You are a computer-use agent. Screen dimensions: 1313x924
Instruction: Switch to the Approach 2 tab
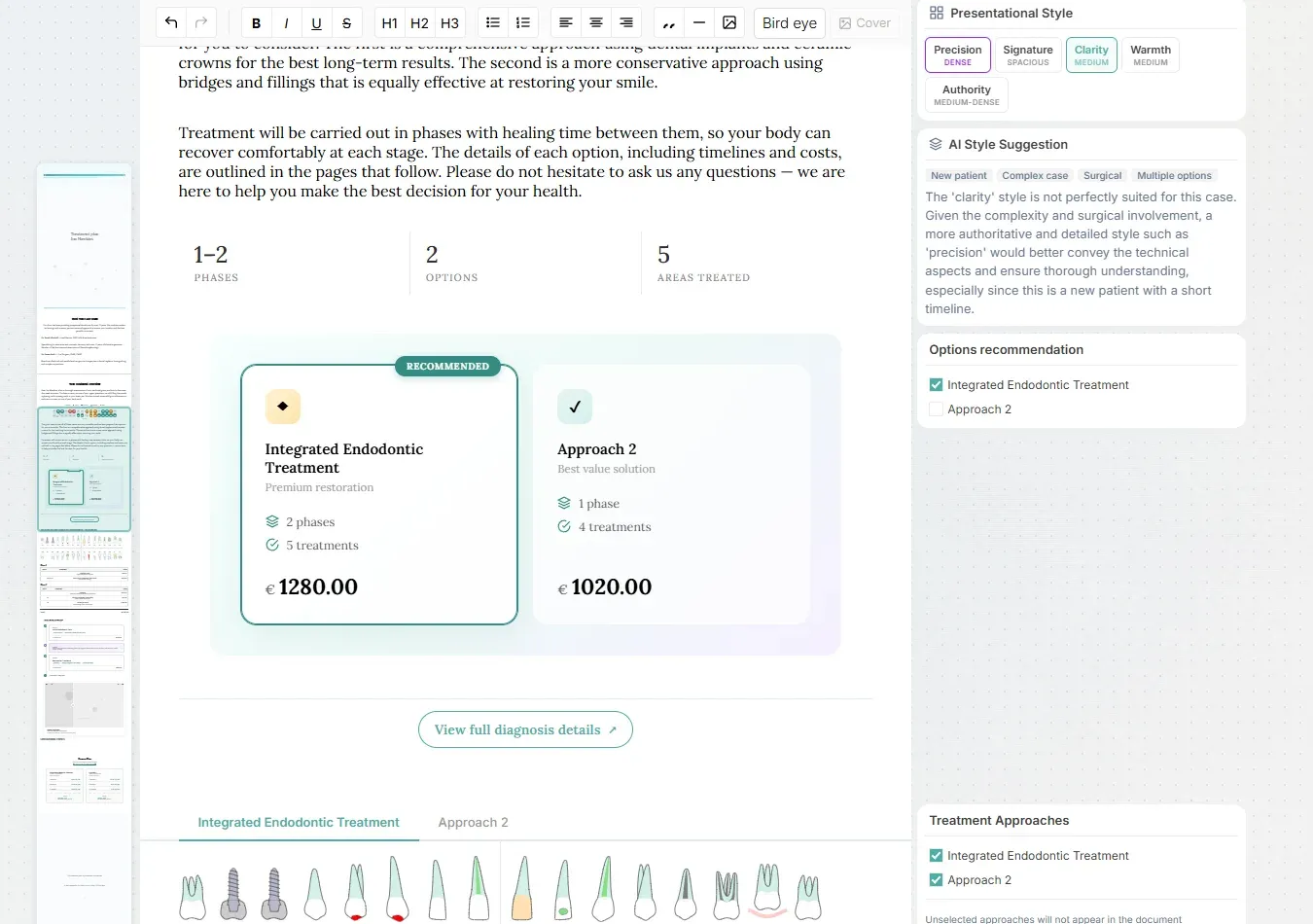[473, 823]
